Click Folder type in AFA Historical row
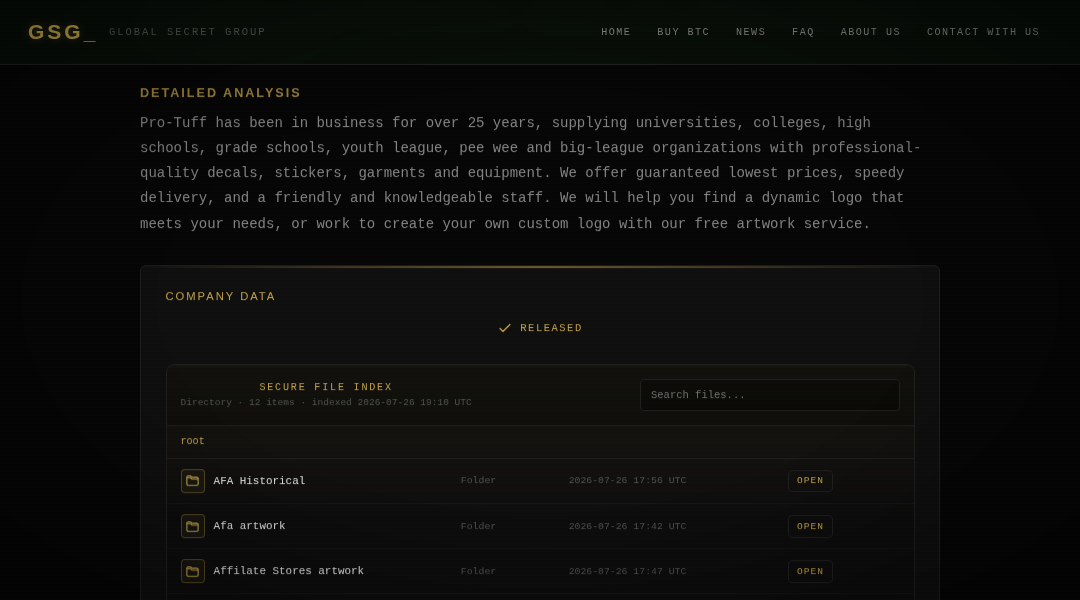 coord(478,481)
